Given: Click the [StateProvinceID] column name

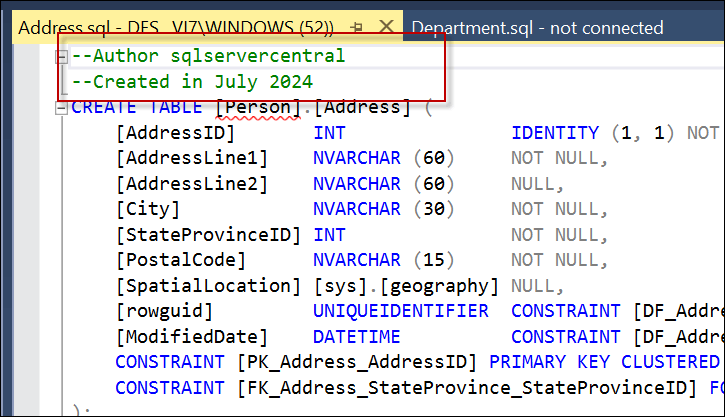Looking at the screenshot, I should (x=209, y=235).
